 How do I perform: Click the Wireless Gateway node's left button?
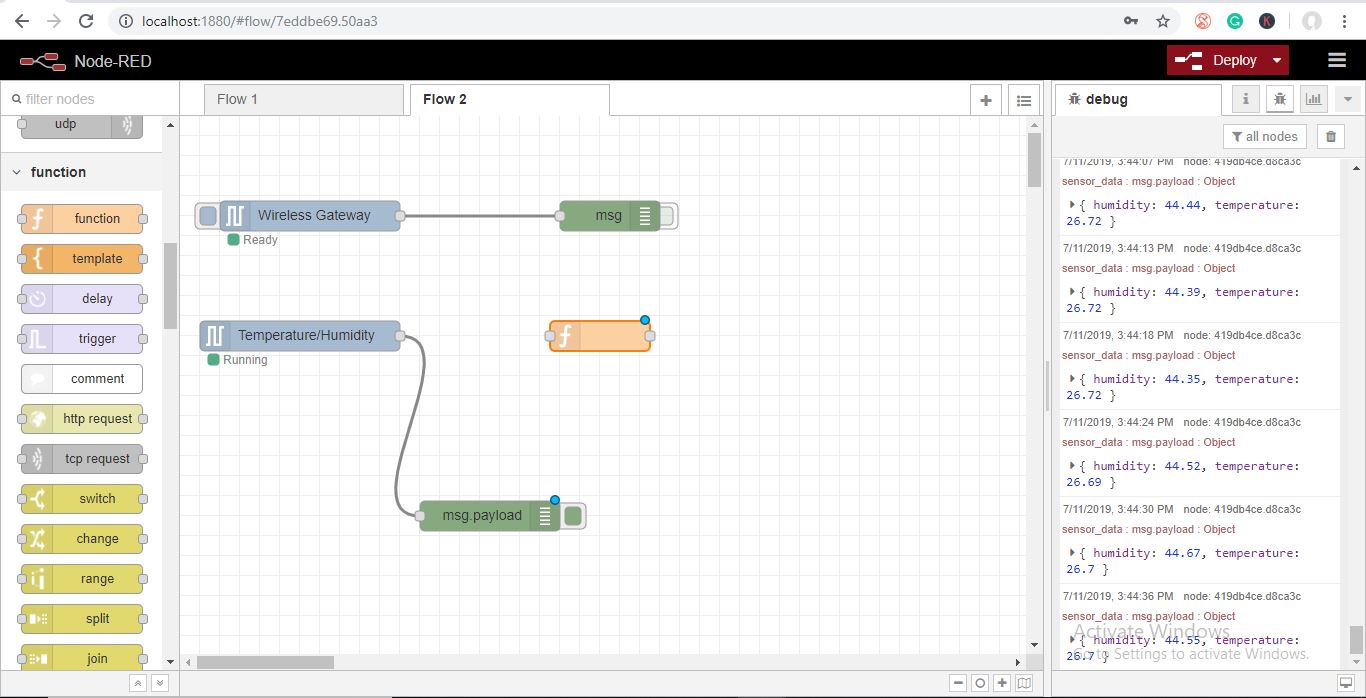click(x=207, y=215)
